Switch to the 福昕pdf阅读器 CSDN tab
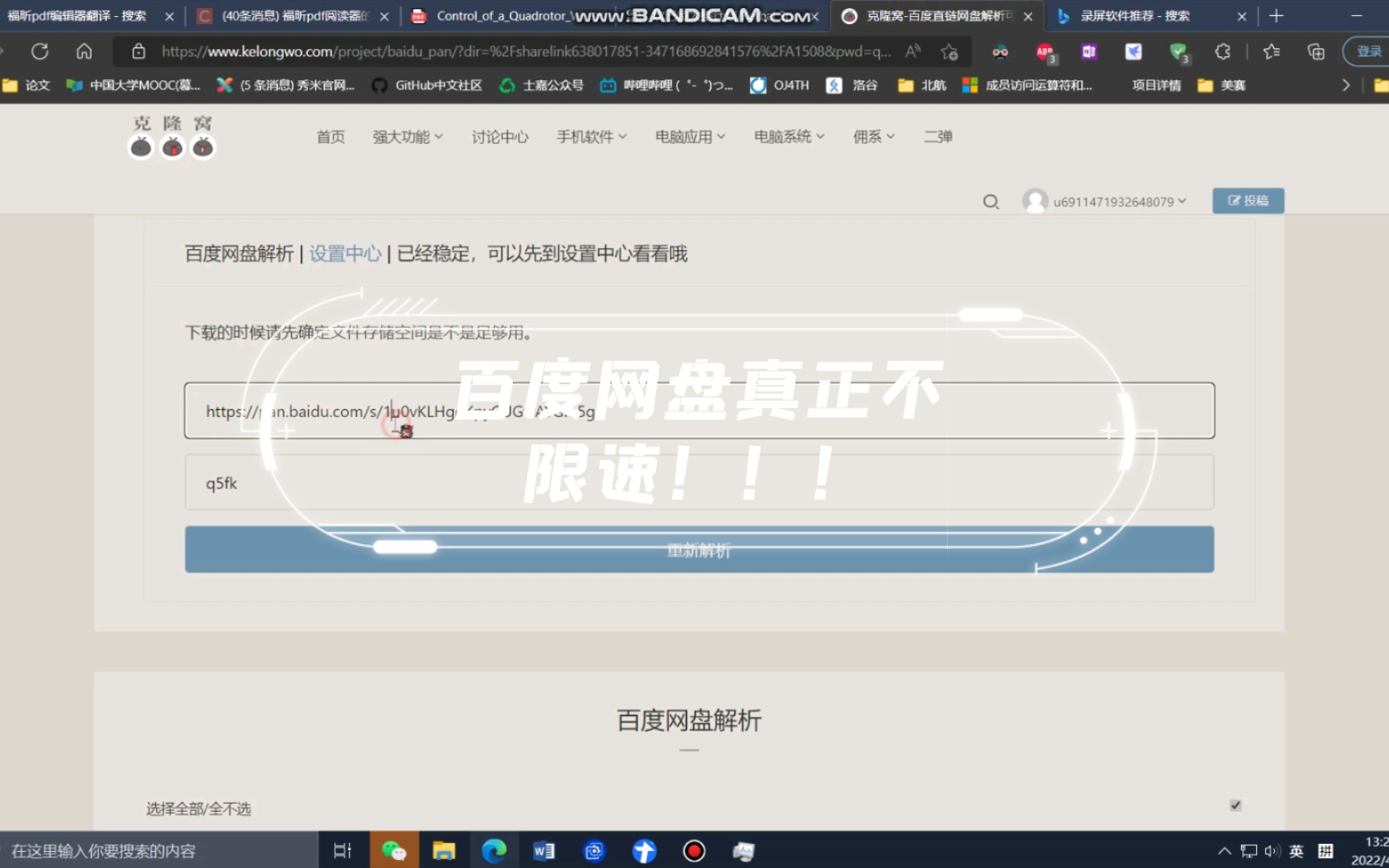This screenshot has width=1389, height=868. pos(293,16)
